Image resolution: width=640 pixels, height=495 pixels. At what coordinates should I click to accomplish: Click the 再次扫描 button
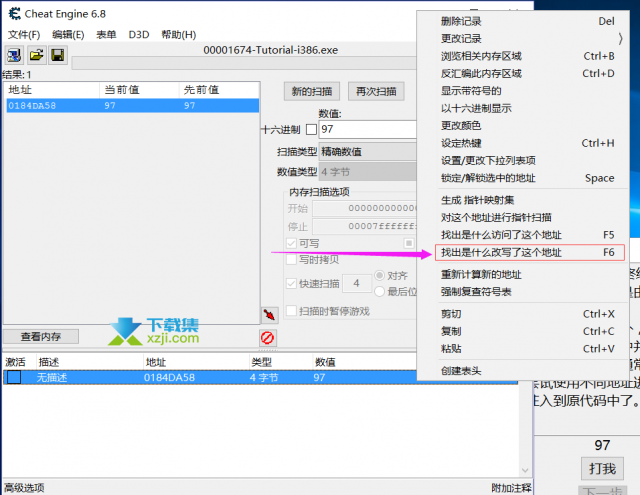(x=376, y=91)
